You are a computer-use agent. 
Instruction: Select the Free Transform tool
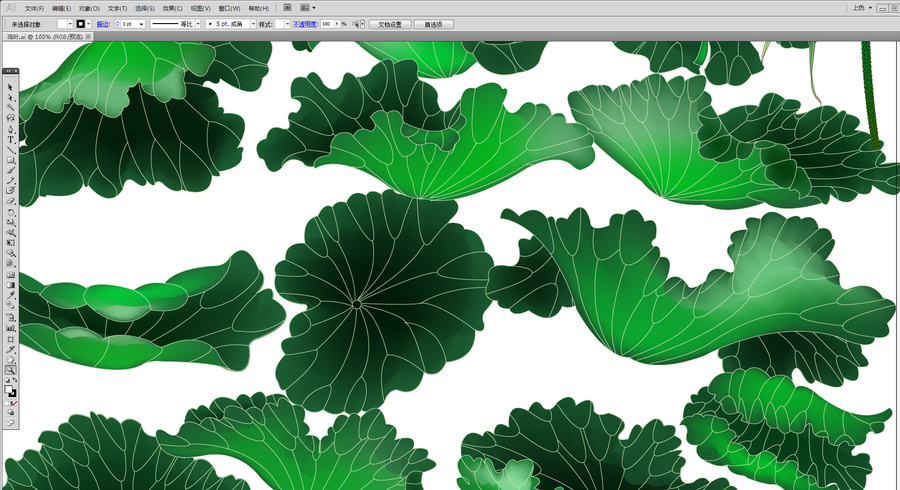[x=10, y=242]
